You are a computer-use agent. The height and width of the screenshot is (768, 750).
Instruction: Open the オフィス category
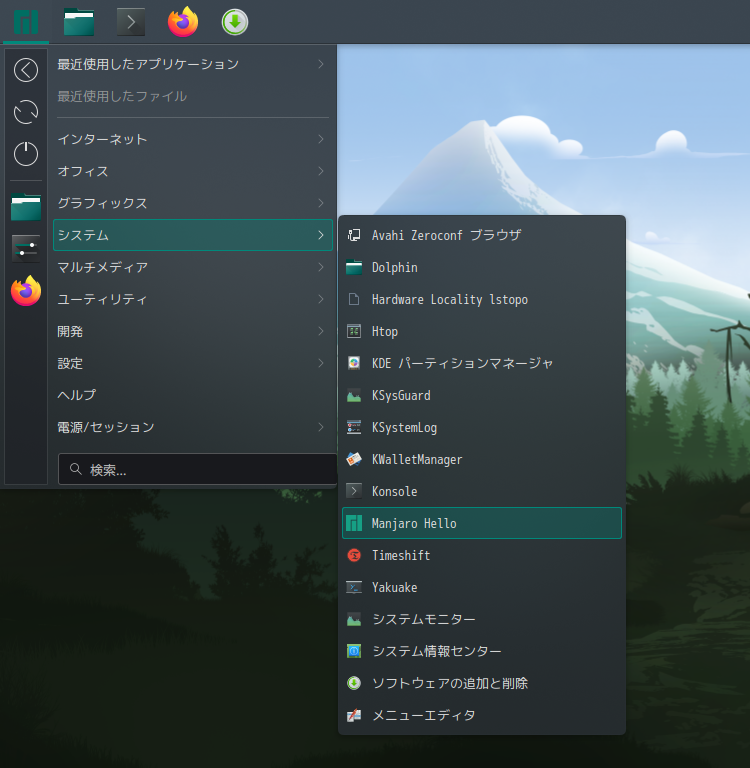(x=193, y=171)
